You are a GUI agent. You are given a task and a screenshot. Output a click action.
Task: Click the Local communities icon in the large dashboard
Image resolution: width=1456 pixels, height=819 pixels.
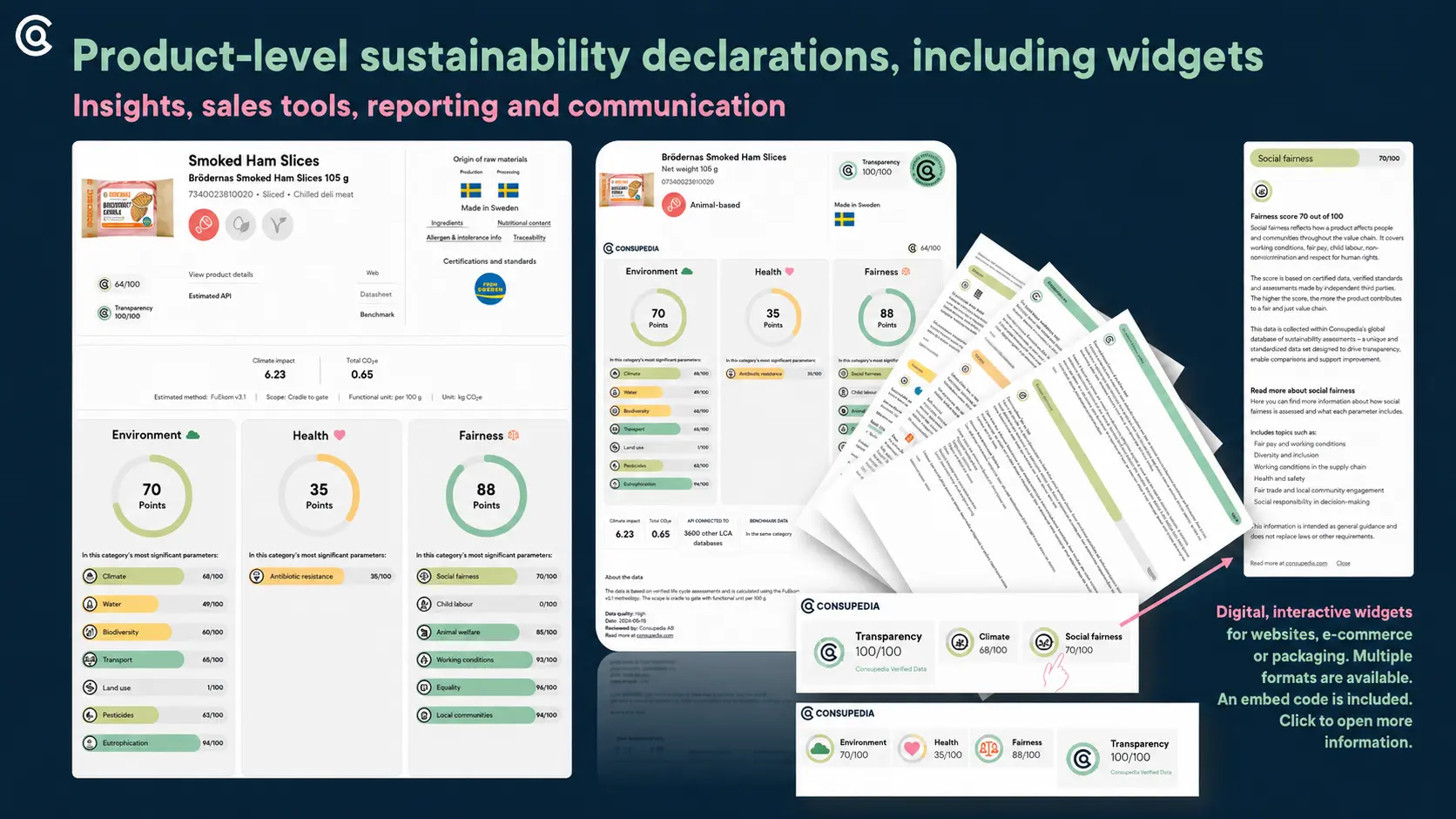pyautogui.click(x=424, y=715)
